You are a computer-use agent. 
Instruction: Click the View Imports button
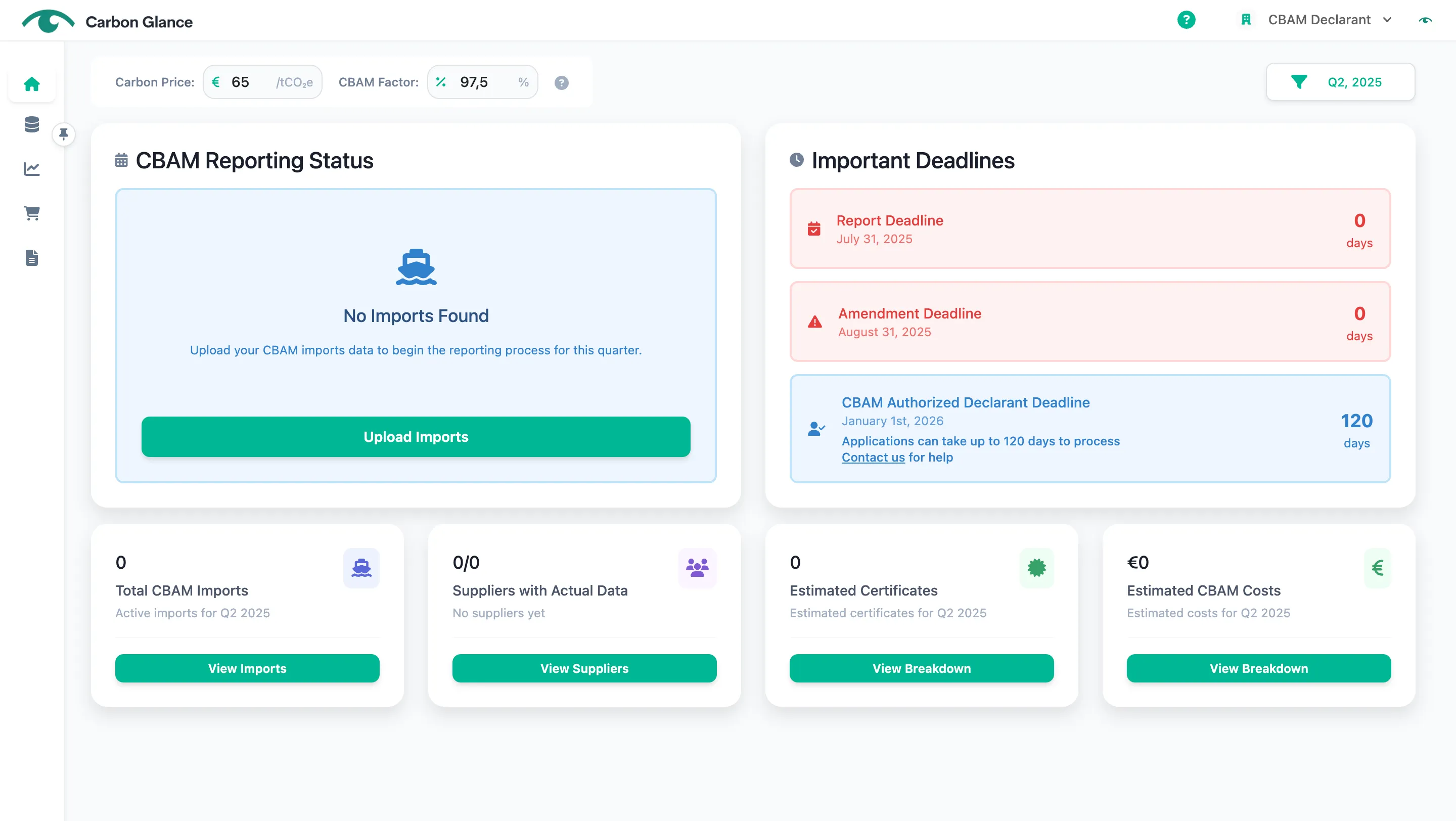247,668
